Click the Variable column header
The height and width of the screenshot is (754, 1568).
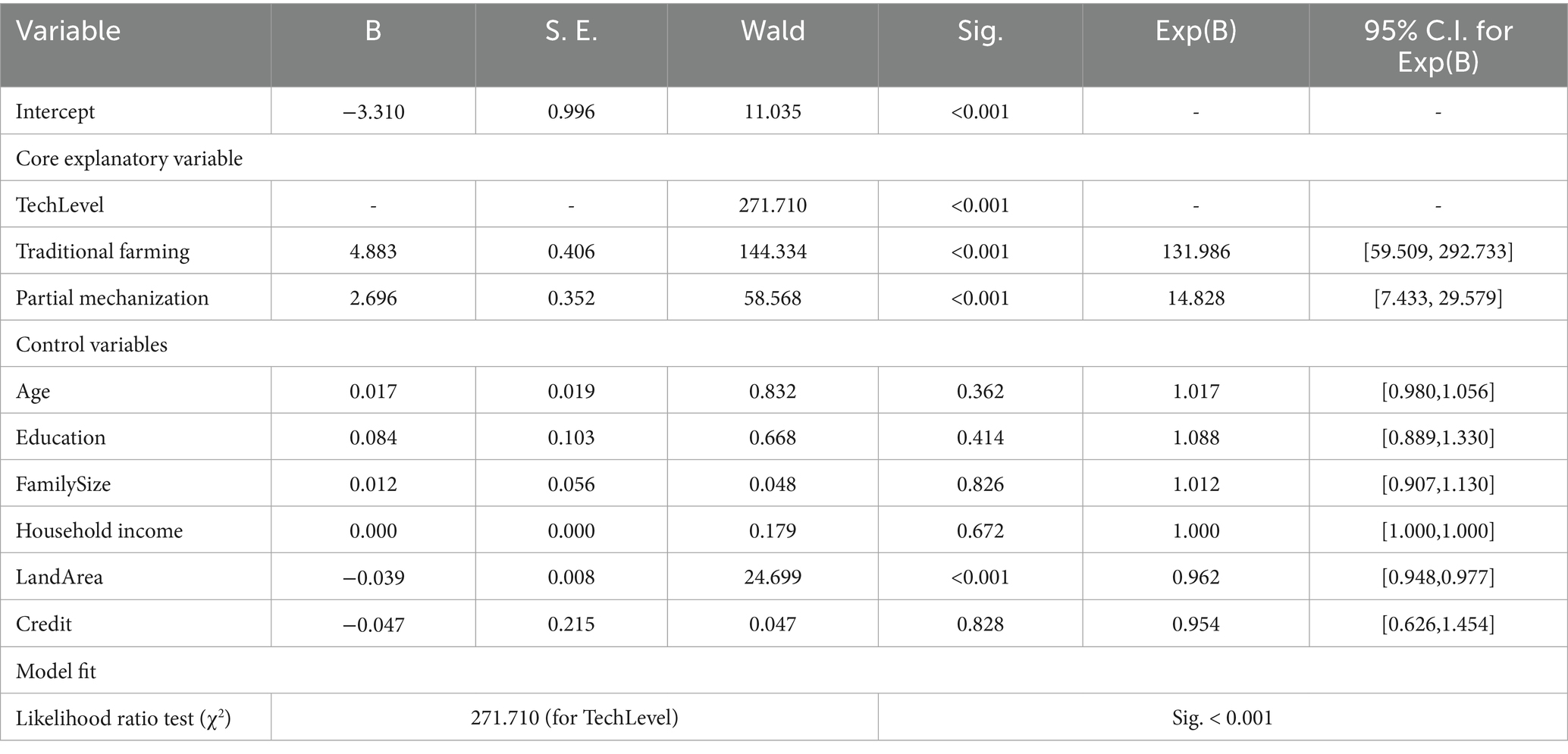[68, 31]
